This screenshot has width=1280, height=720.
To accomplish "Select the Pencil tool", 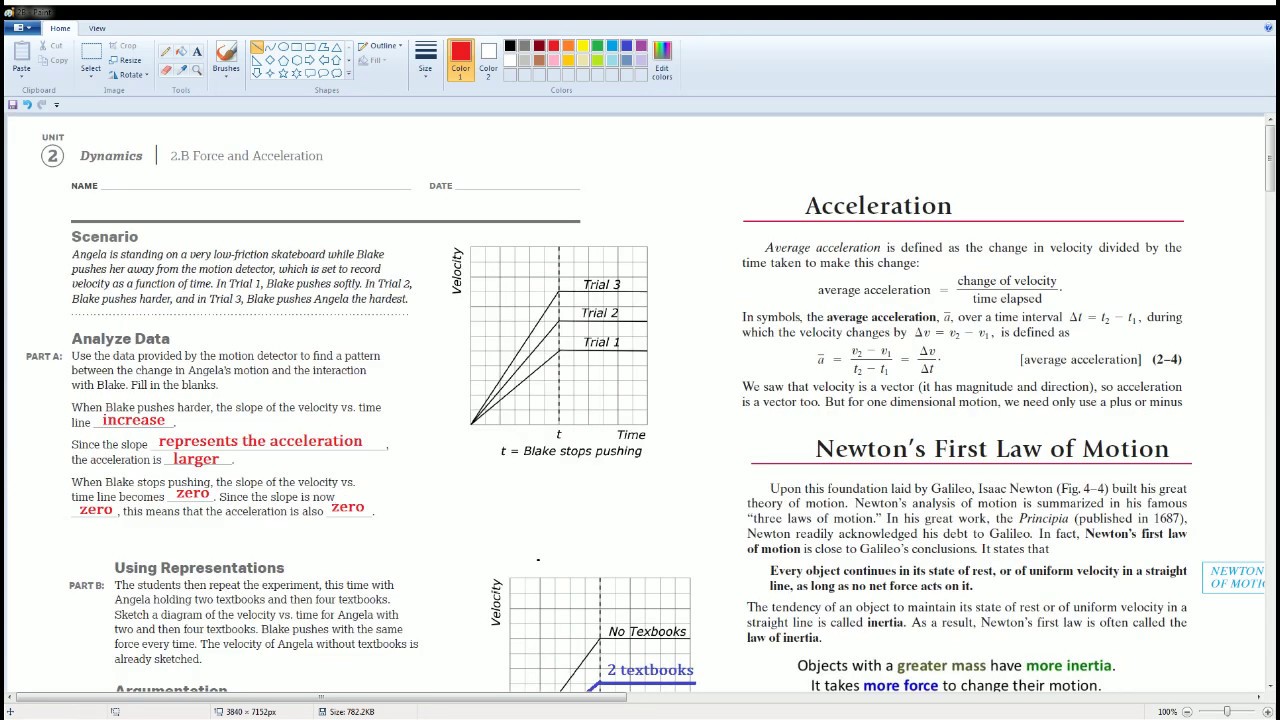I will 166,51.
